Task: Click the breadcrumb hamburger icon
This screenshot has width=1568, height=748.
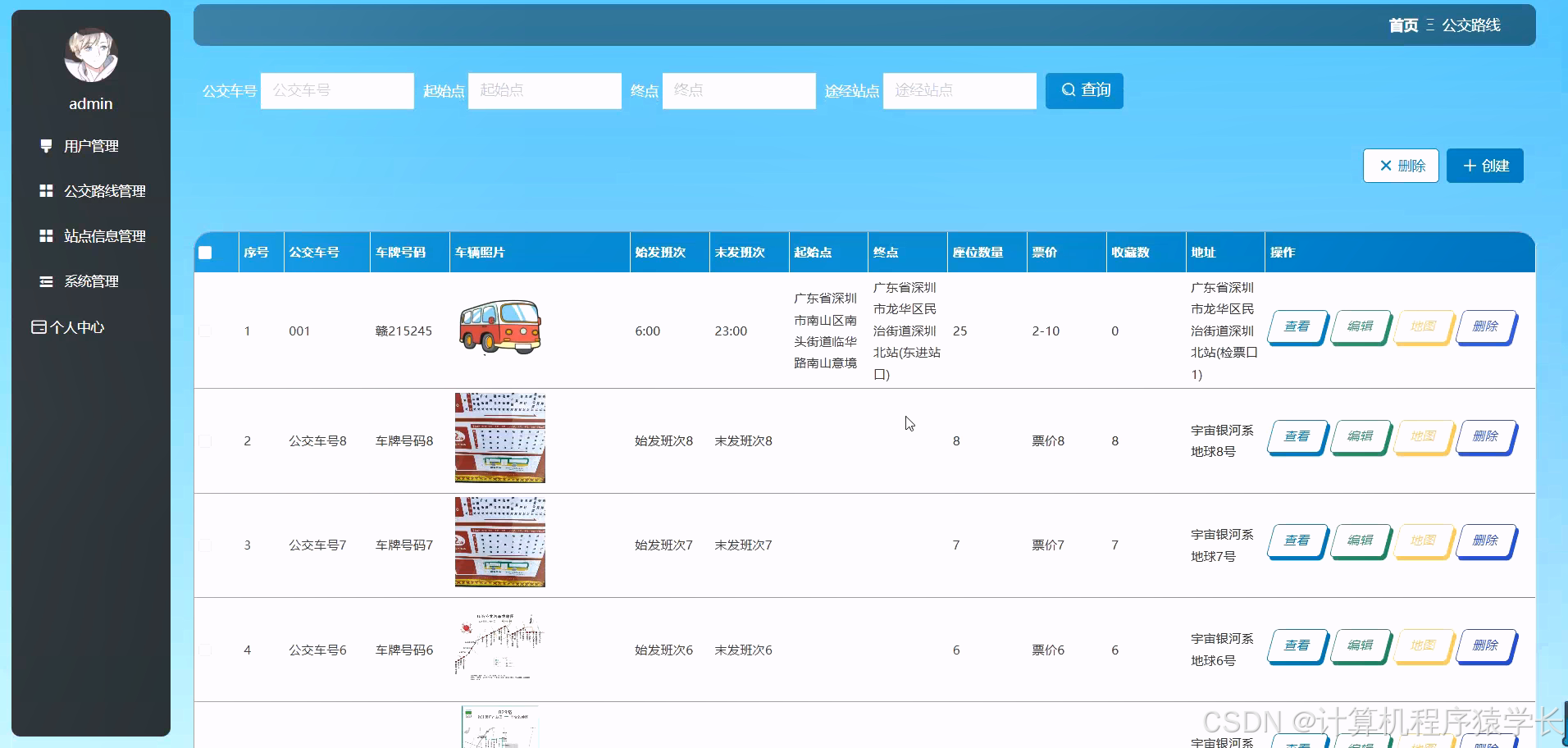Action: 1429,25
